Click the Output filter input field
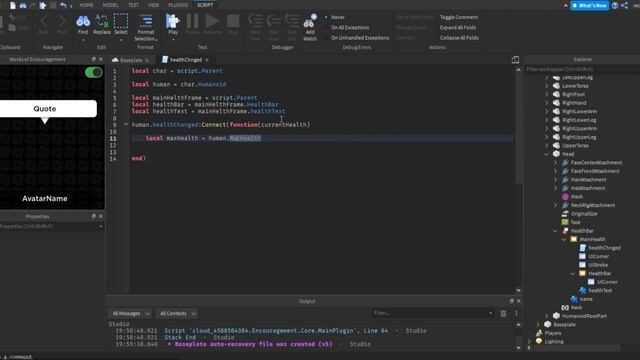The height and width of the screenshot is (360, 640). point(432,313)
